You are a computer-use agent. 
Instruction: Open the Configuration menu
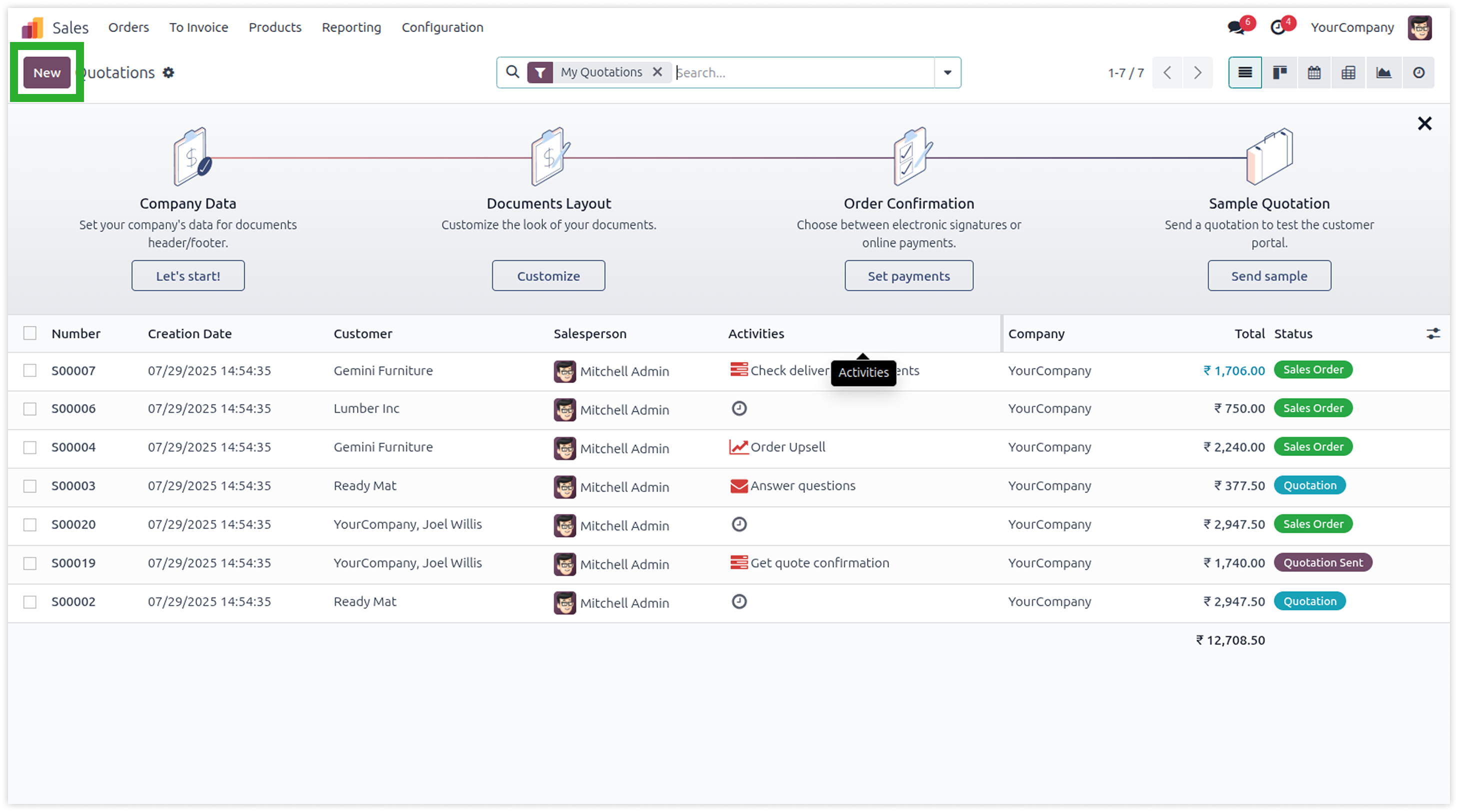point(442,27)
